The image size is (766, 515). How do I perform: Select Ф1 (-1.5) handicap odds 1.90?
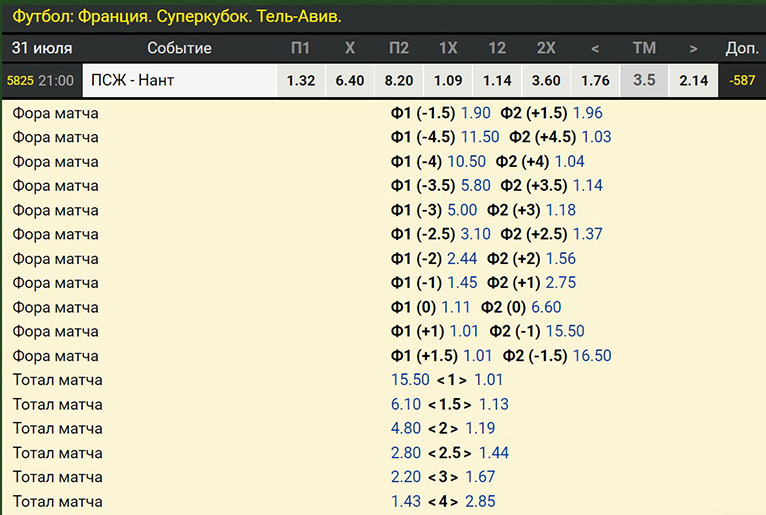pyautogui.click(x=475, y=113)
